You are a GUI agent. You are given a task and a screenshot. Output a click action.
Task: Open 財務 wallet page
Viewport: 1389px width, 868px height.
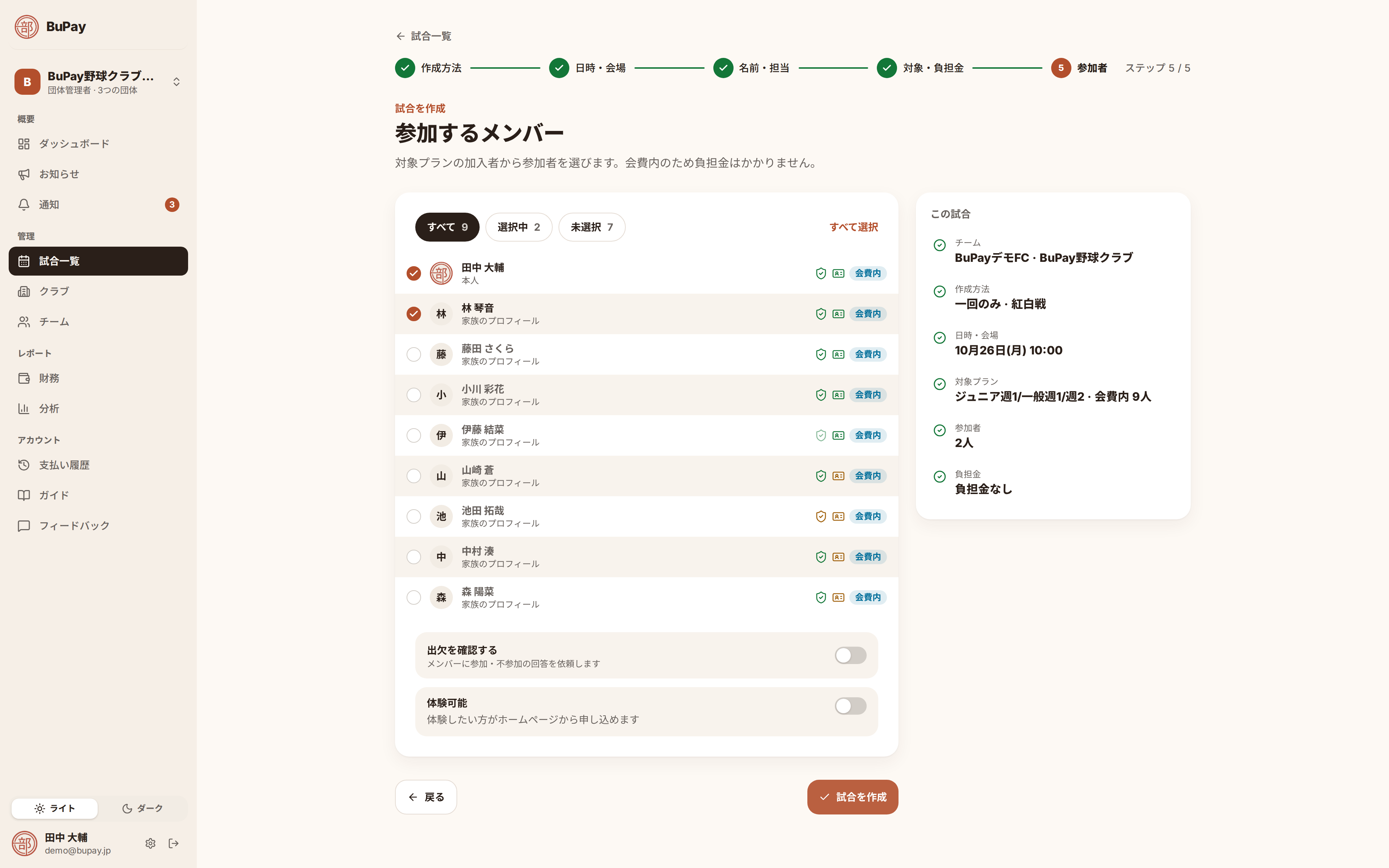[98, 378]
